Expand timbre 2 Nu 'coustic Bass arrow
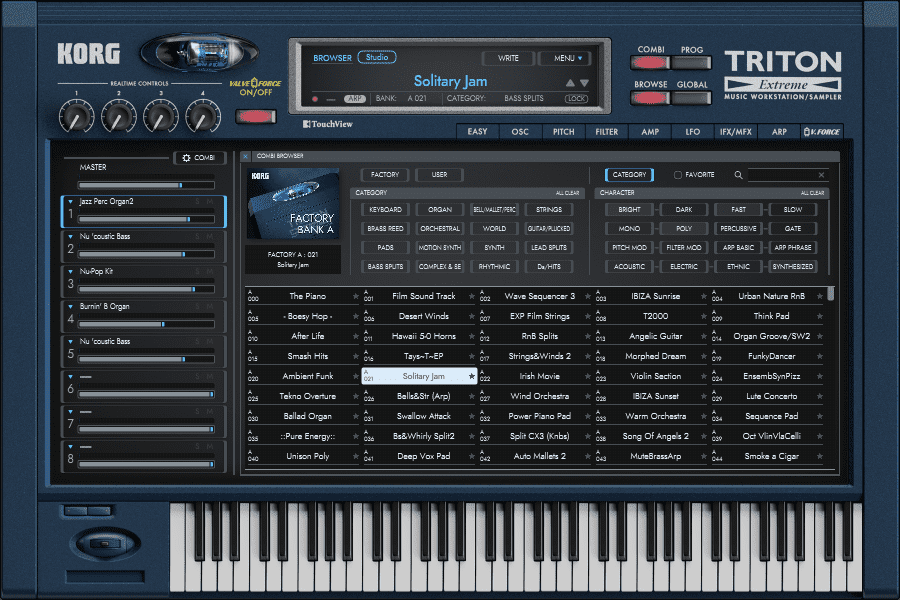Image resolution: width=900 pixels, height=600 pixels. [71, 237]
